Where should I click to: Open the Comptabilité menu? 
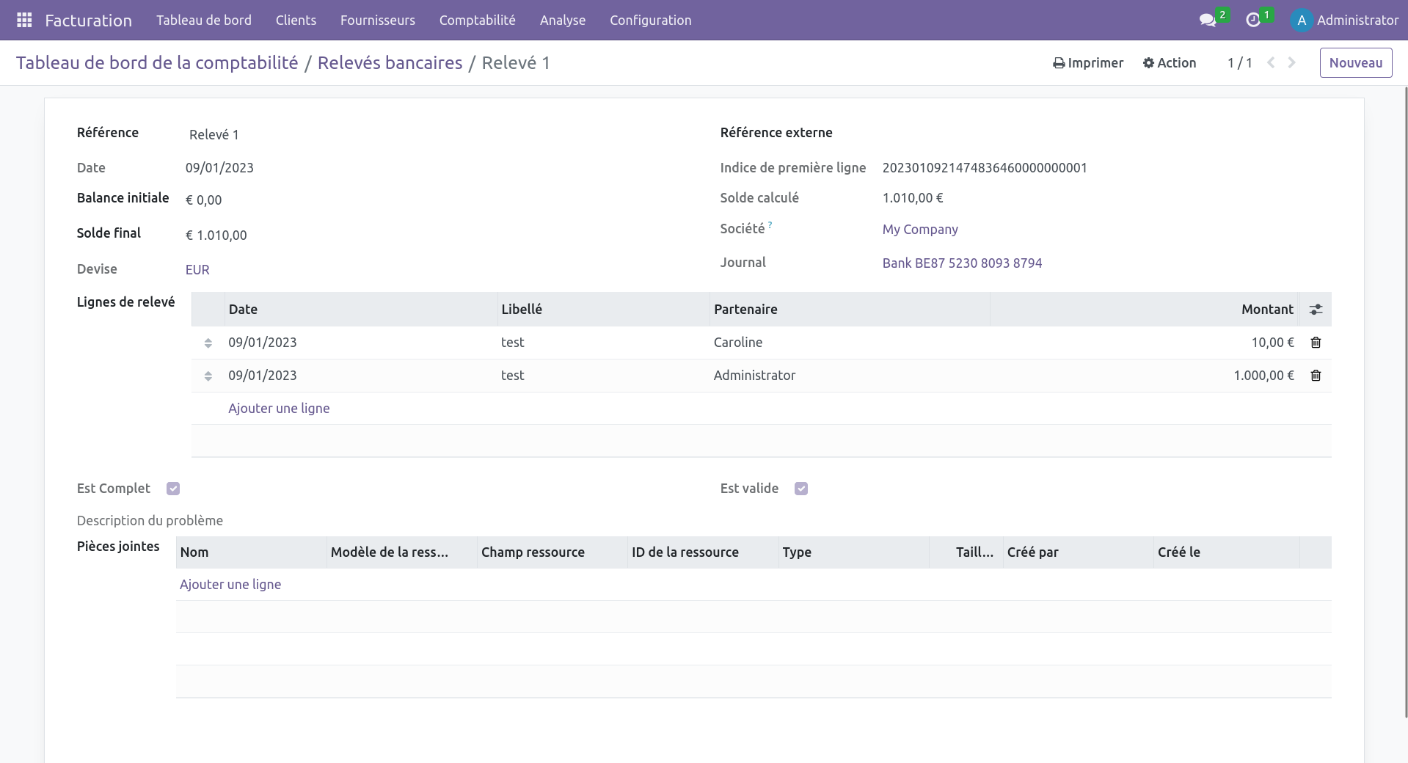pyautogui.click(x=477, y=20)
